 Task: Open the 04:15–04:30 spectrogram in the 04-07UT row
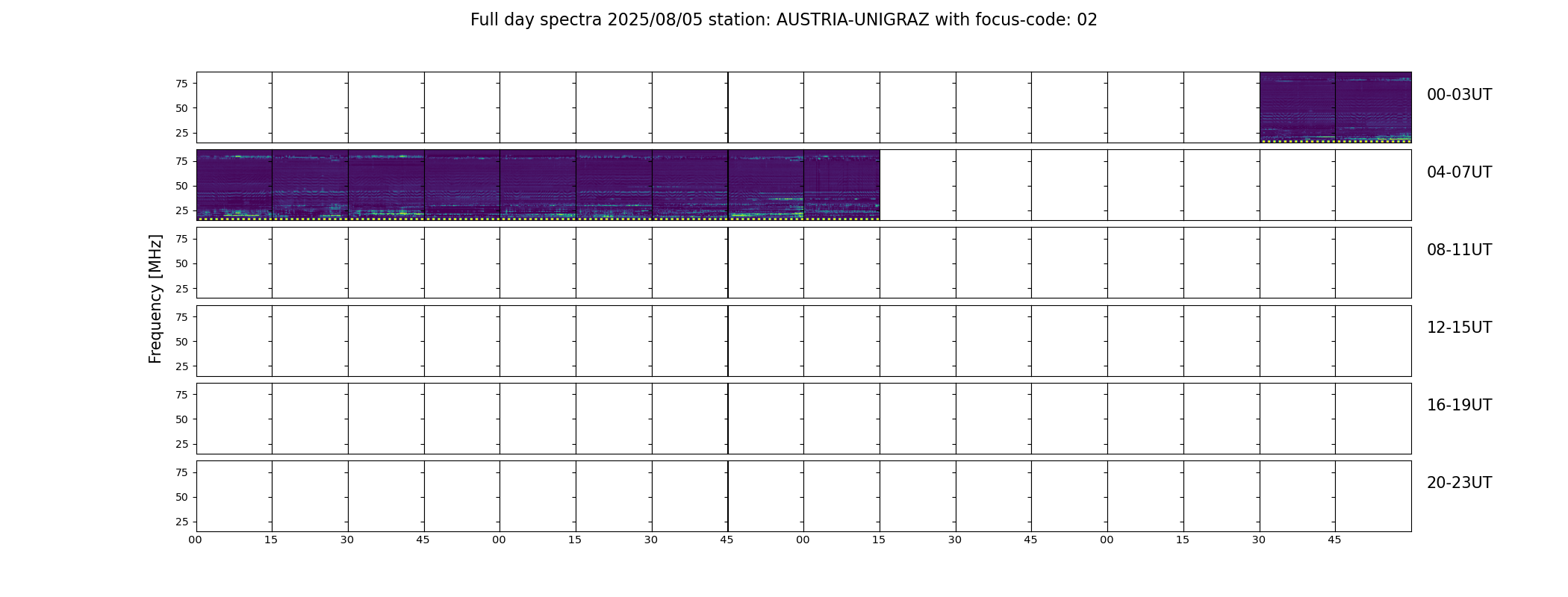click(x=310, y=185)
